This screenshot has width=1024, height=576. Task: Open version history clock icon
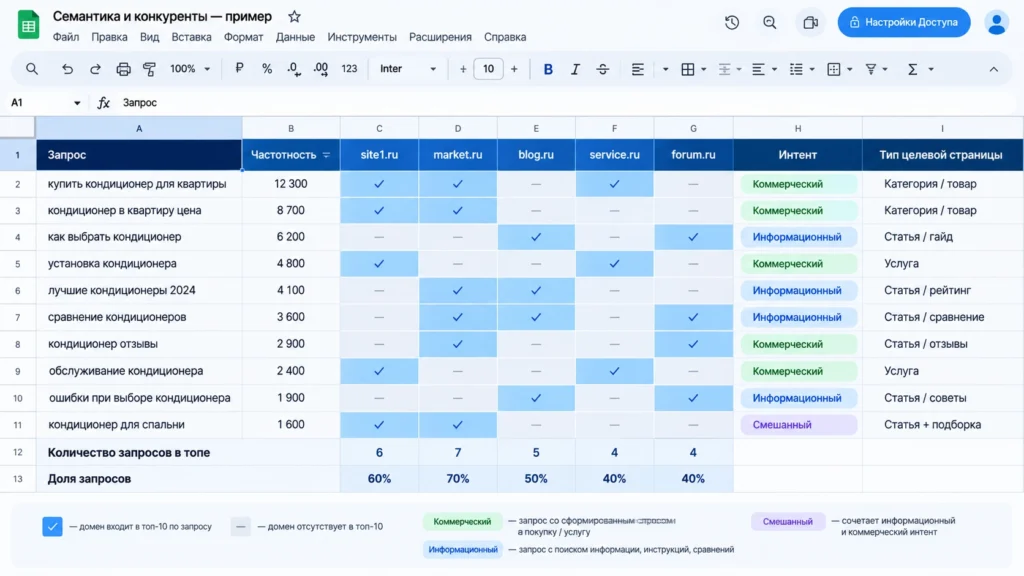pyautogui.click(x=731, y=22)
